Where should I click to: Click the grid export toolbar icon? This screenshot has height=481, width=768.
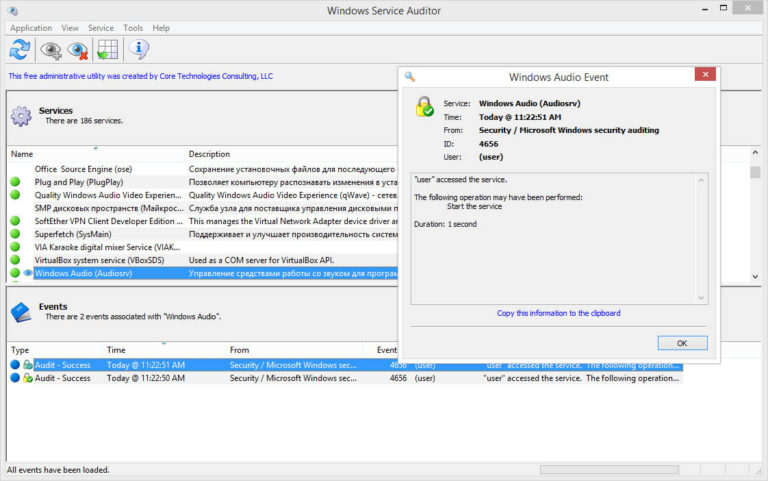coord(107,50)
